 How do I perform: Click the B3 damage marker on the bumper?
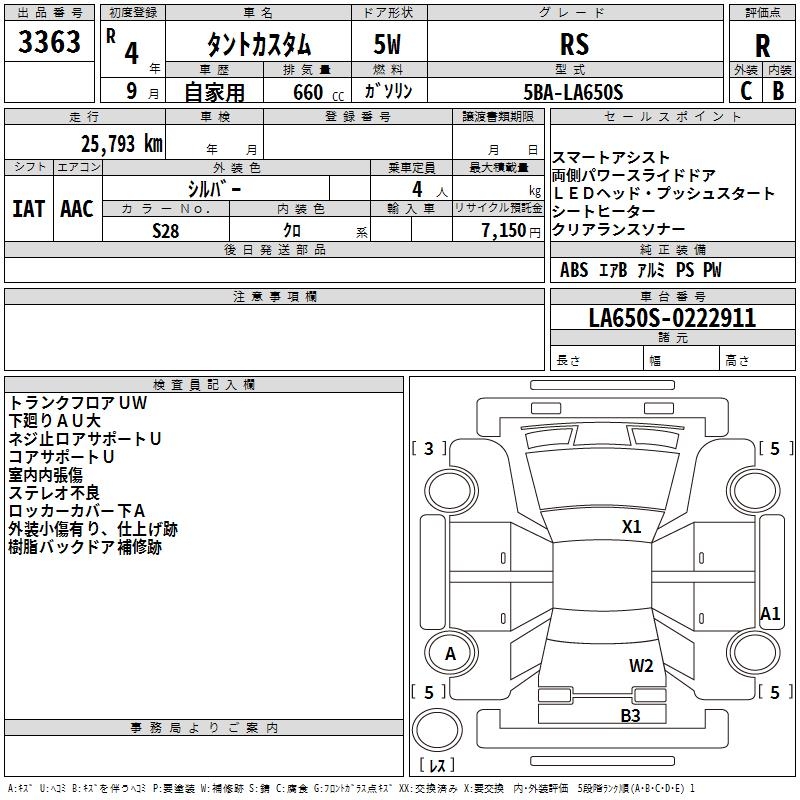[x=630, y=715]
